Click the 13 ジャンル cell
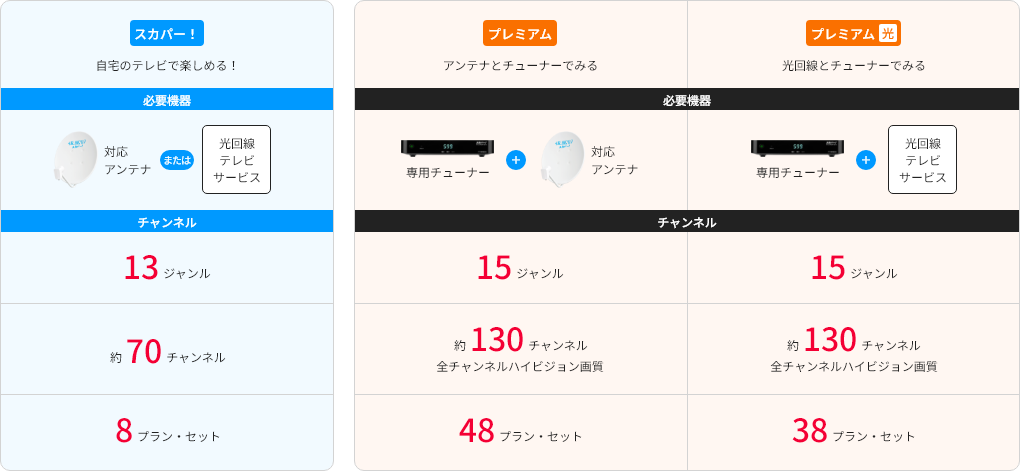 click(167, 268)
